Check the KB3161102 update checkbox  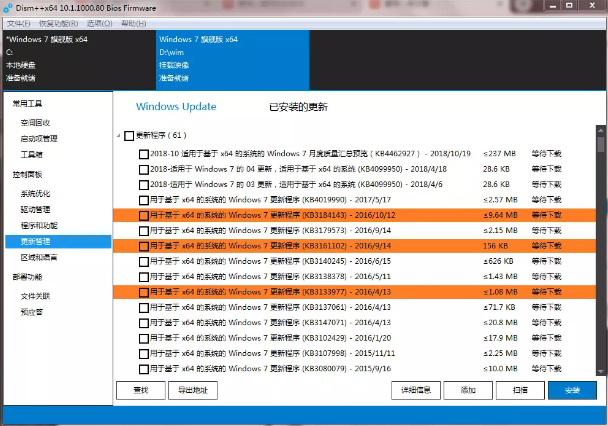click(x=144, y=246)
